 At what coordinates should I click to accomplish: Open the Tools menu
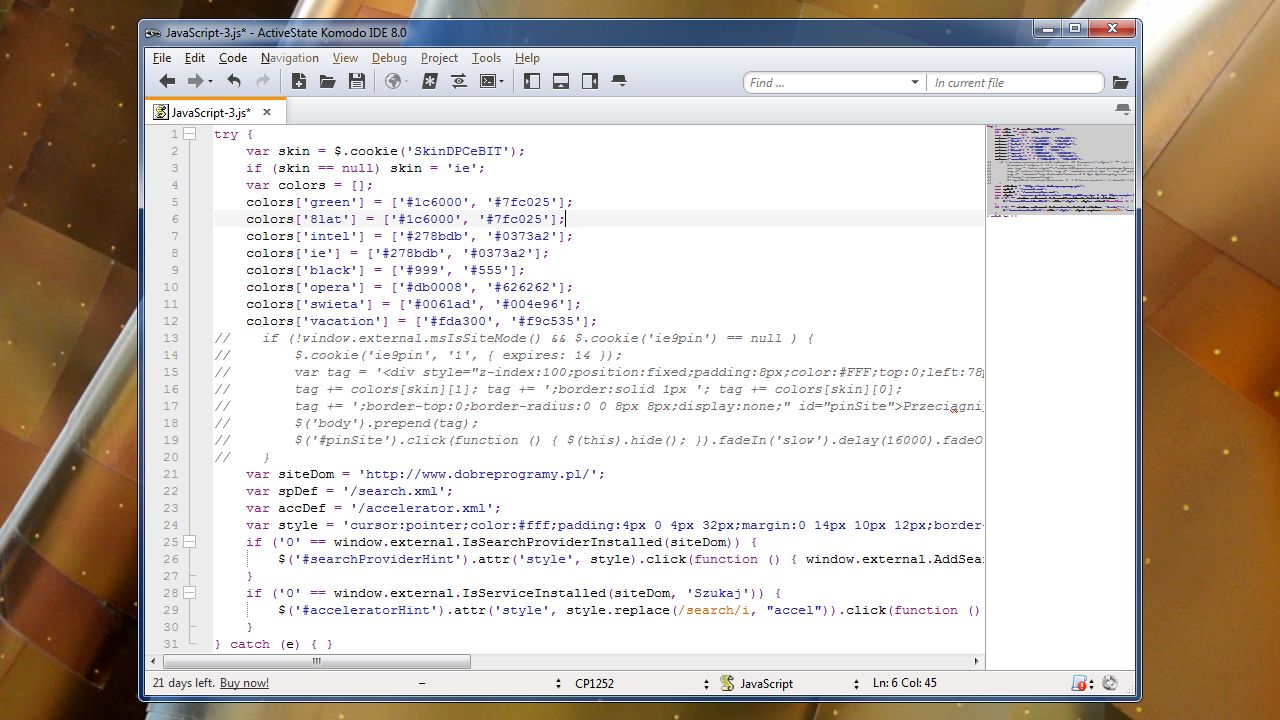(486, 58)
